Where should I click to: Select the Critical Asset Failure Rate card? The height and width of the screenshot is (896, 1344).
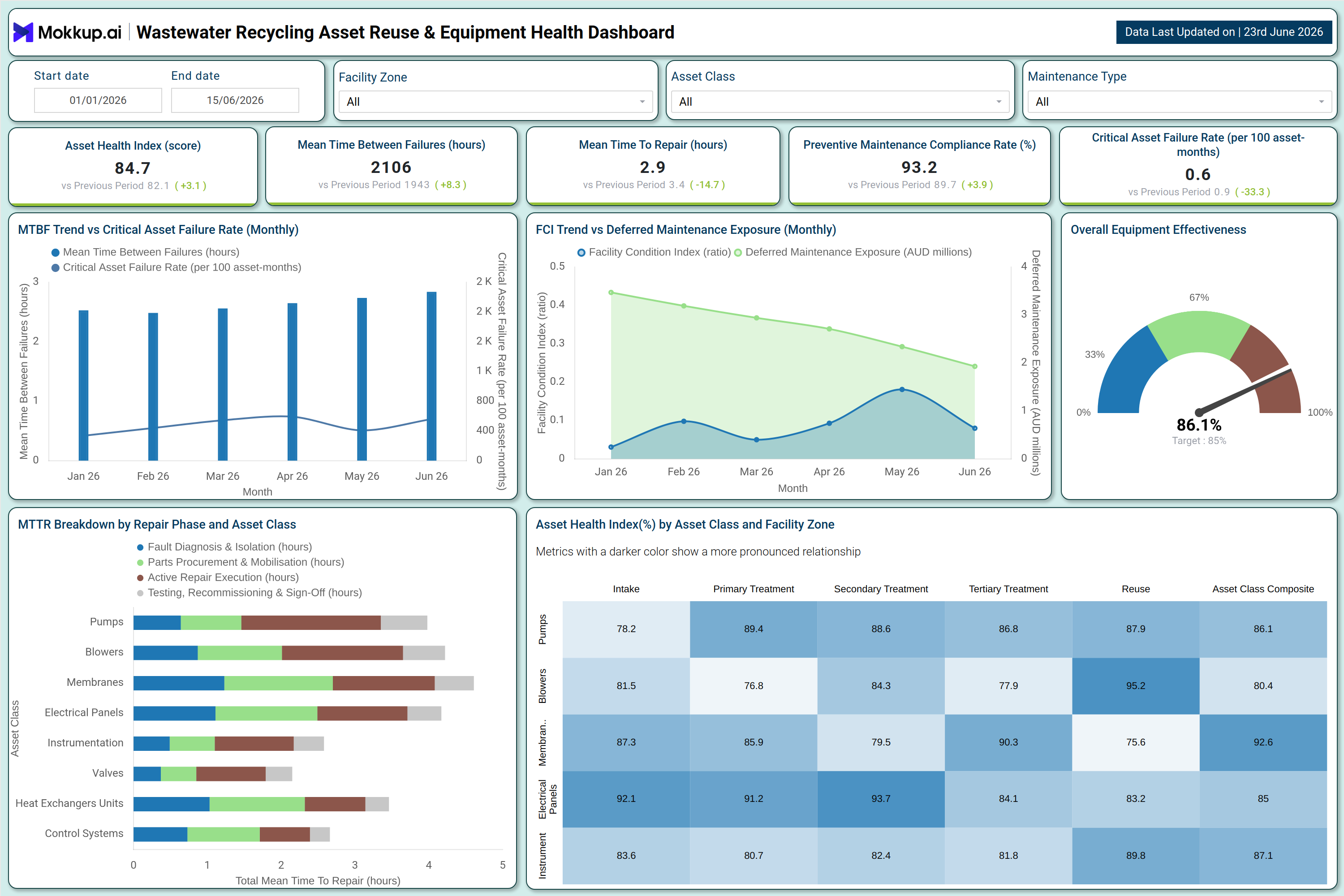click(x=1198, y=165)
